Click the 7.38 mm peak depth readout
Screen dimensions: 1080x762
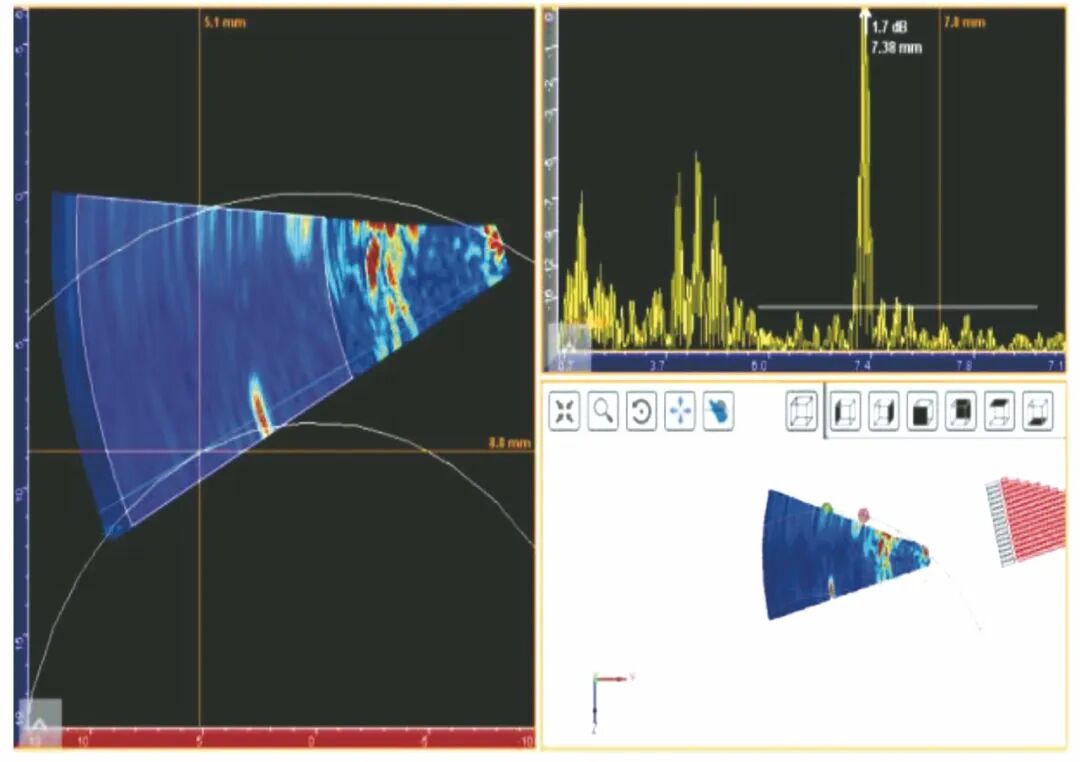(896, 48)
